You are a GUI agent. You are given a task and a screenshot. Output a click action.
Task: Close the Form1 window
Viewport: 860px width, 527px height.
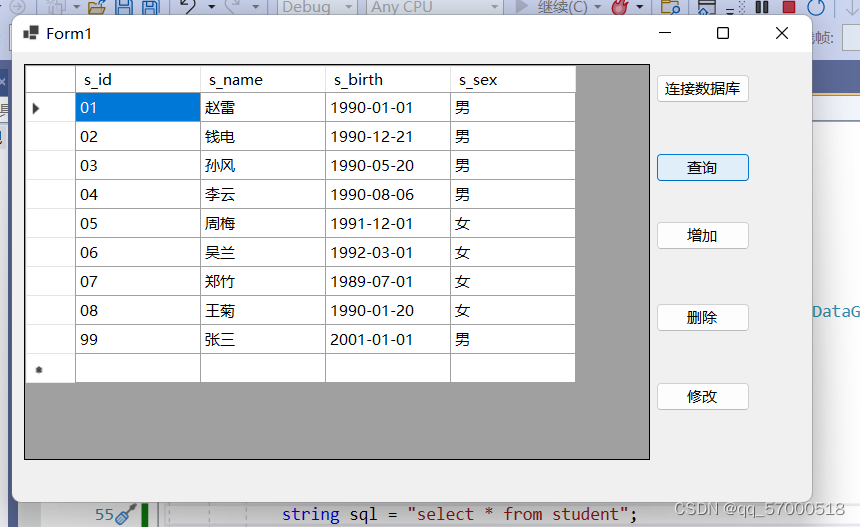click(782, 33)
